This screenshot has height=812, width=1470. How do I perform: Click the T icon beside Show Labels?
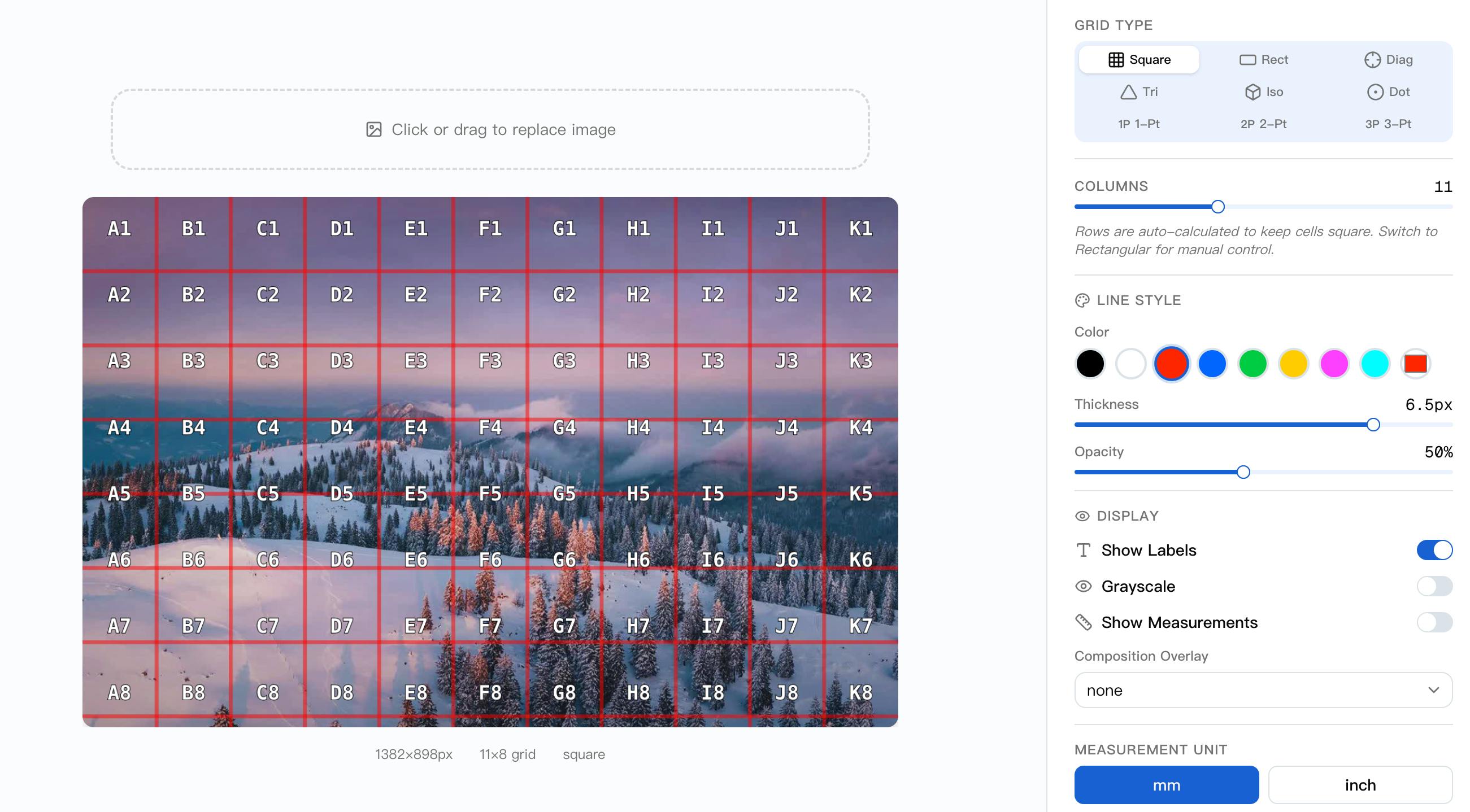[1083, 550]
